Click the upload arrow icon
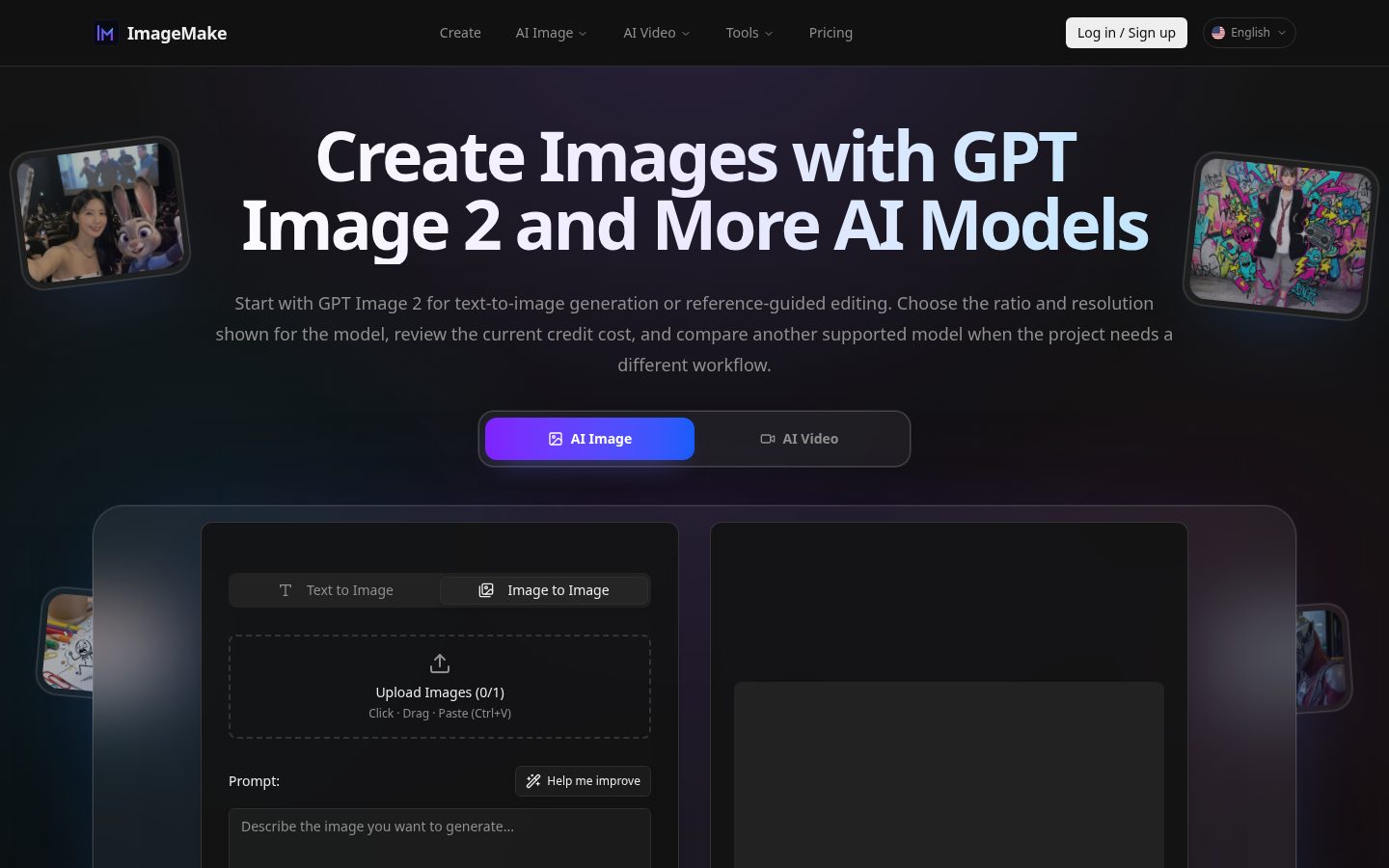Viewport: 1389px width, 868px height. tap(440, 664)
